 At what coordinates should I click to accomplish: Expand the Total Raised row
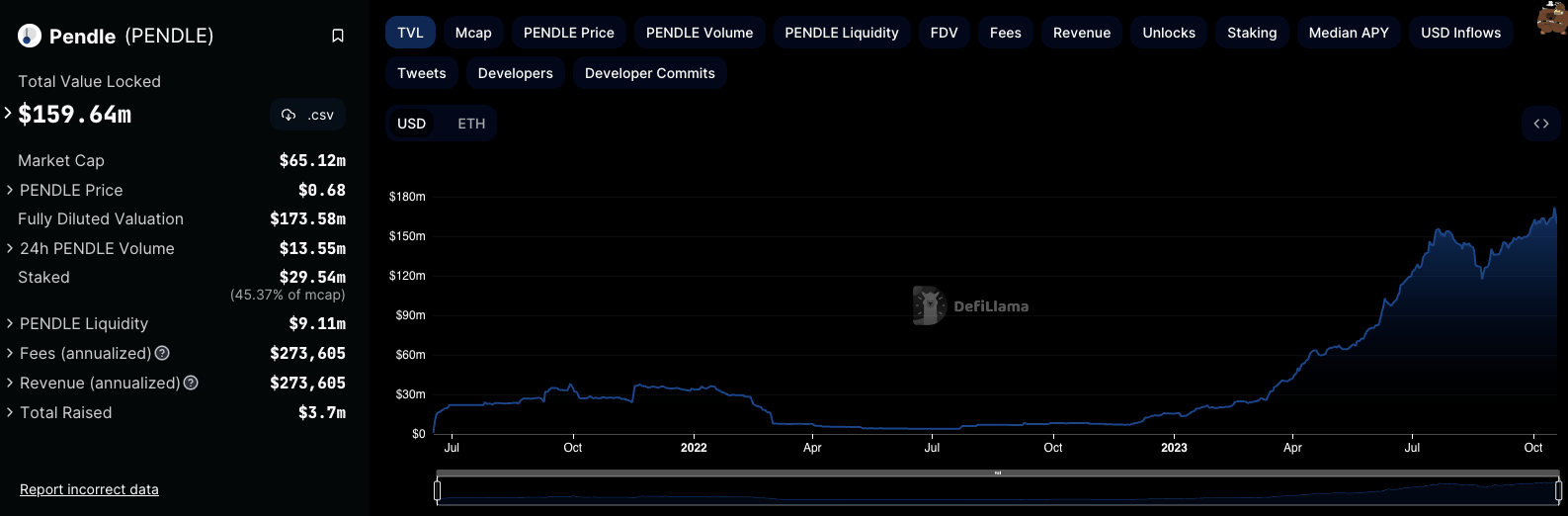(x=10, y=412)
